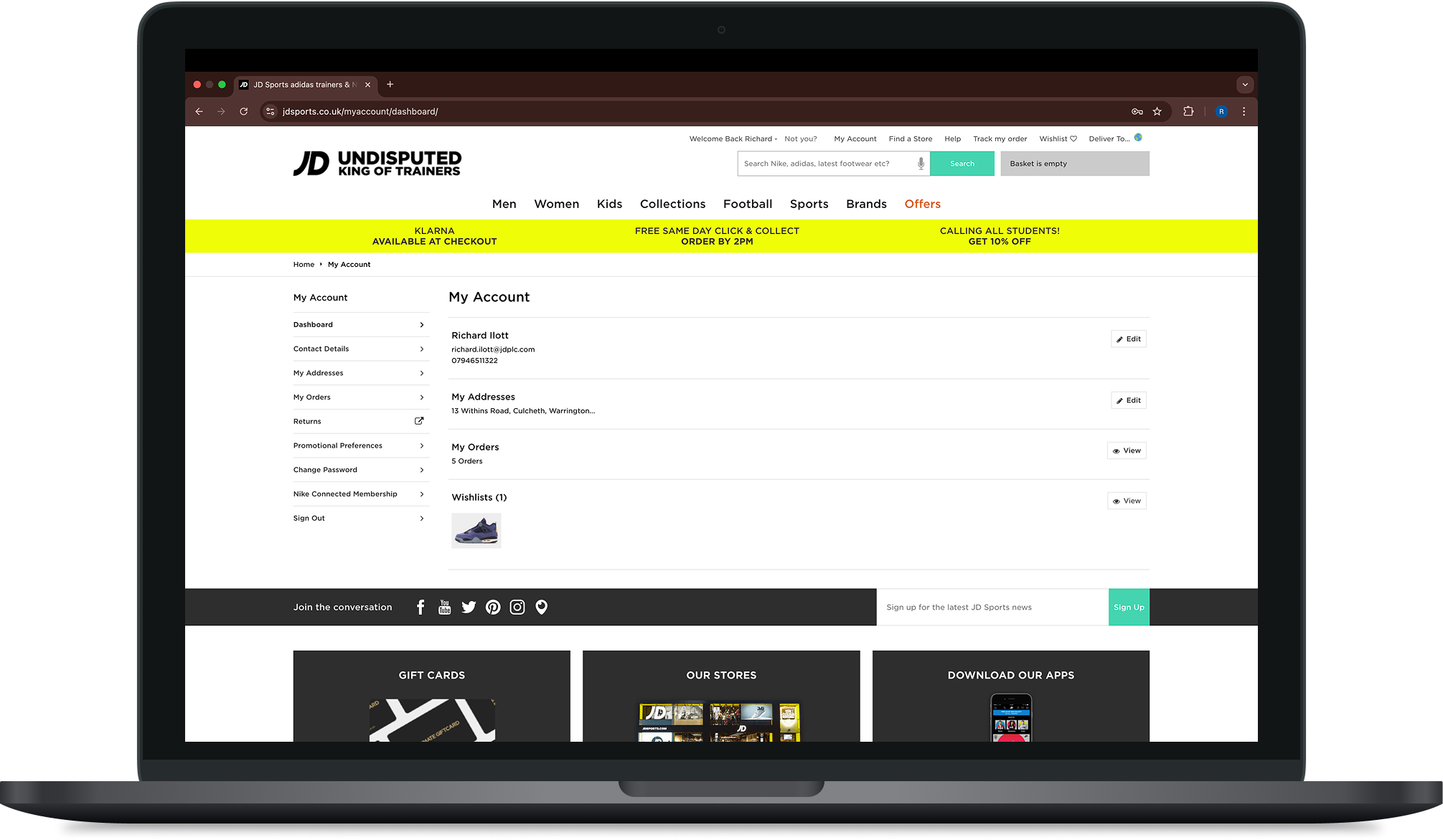Viewport: 1443px width, 840px height.
Task: Click the green Search button
Action: click(x=962, y=164)
